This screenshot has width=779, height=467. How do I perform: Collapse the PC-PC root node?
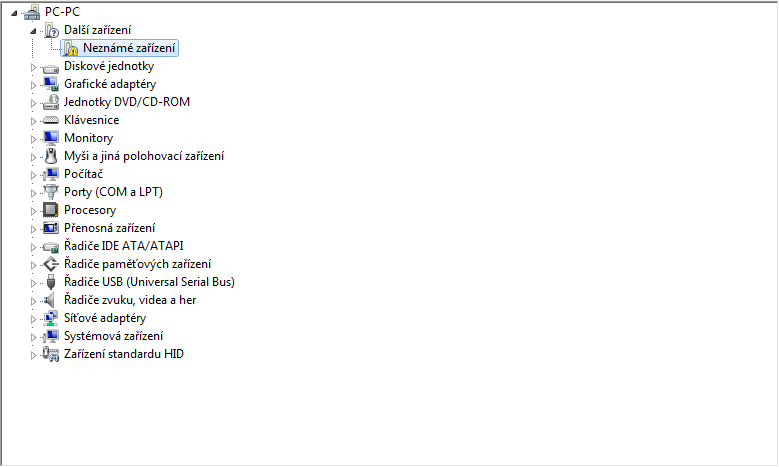click(14, 13)
